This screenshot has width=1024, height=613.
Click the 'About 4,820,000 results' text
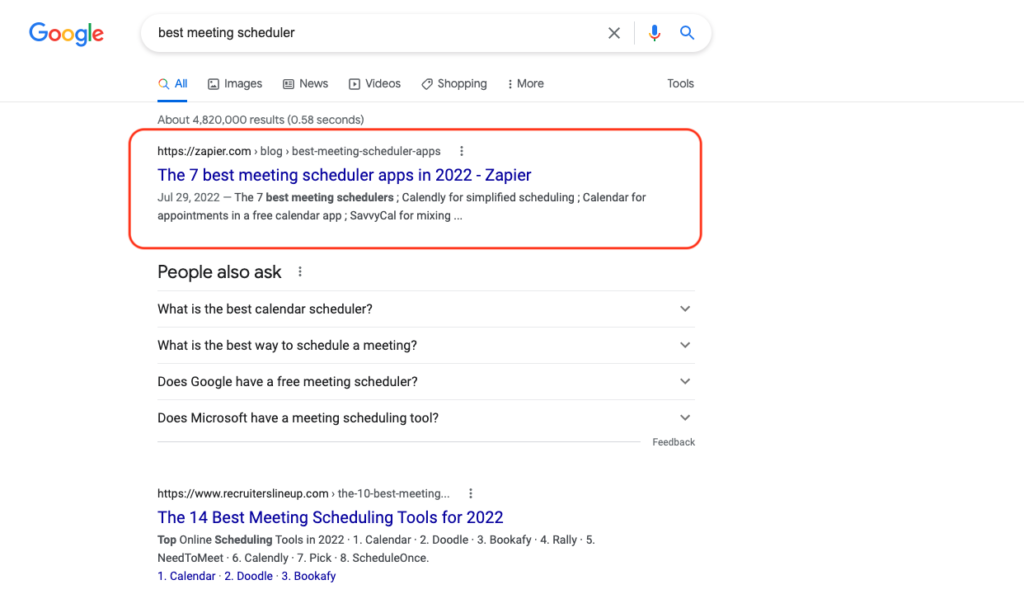pos(261,119)
